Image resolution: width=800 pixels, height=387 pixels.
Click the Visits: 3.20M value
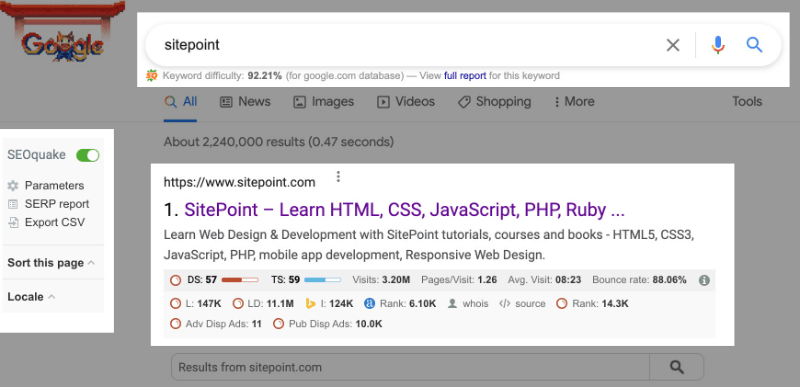pyautogui.click(x=382, y=280)
